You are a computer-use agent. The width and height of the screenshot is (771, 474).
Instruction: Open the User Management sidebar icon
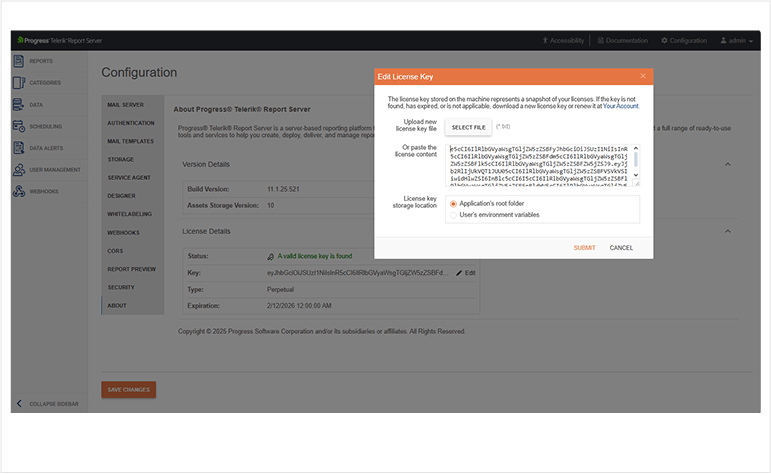click(x=19, y=170)
